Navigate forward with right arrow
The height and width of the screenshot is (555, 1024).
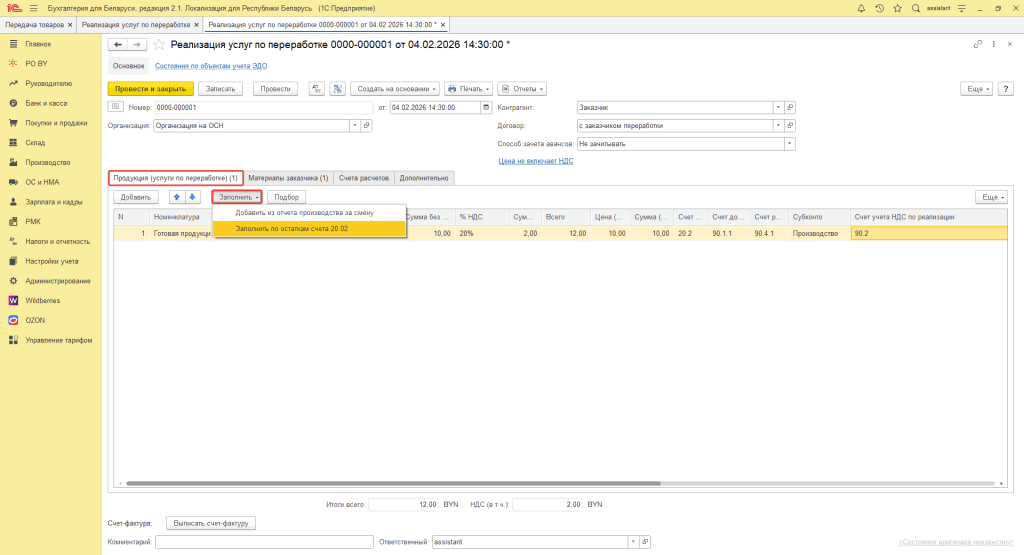(136, 44)
